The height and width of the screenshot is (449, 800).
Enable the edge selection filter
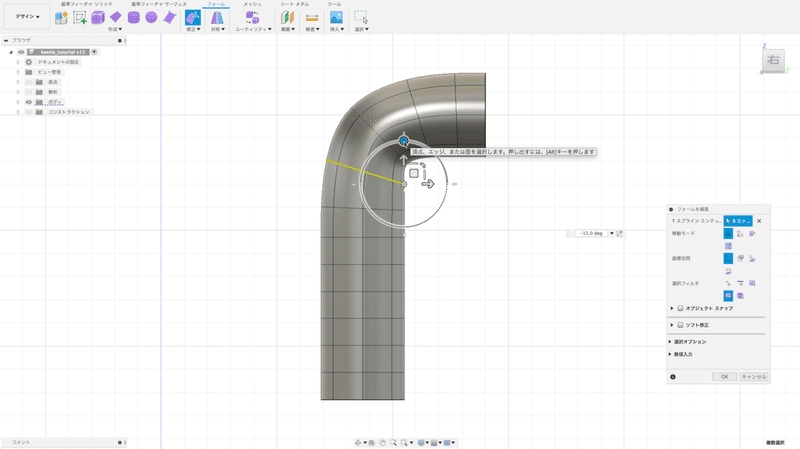pos(740,283)
